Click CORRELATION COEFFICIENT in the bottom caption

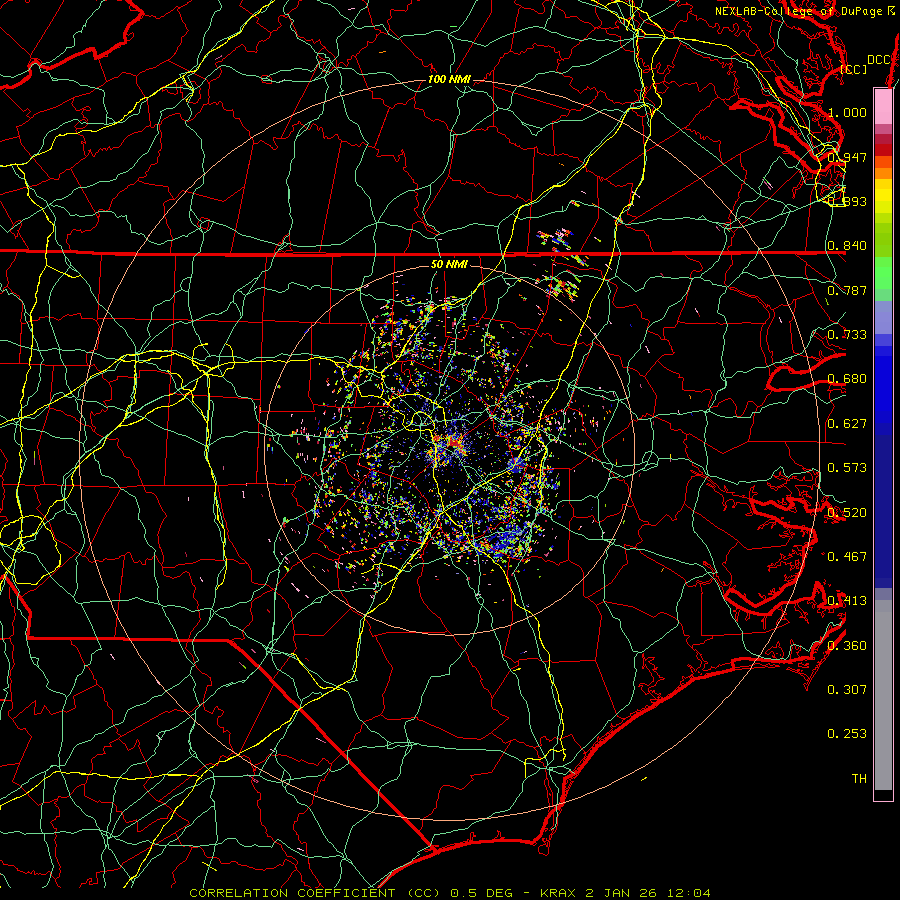click(x=292, y=893)
